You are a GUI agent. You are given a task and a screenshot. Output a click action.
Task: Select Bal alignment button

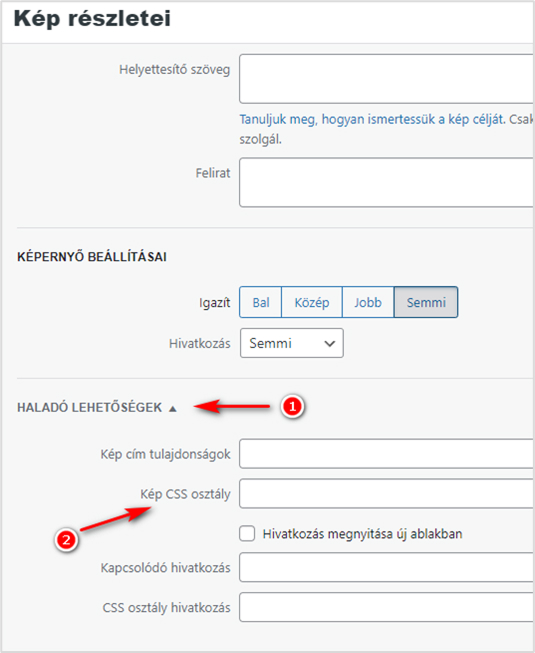coord(261,302)
